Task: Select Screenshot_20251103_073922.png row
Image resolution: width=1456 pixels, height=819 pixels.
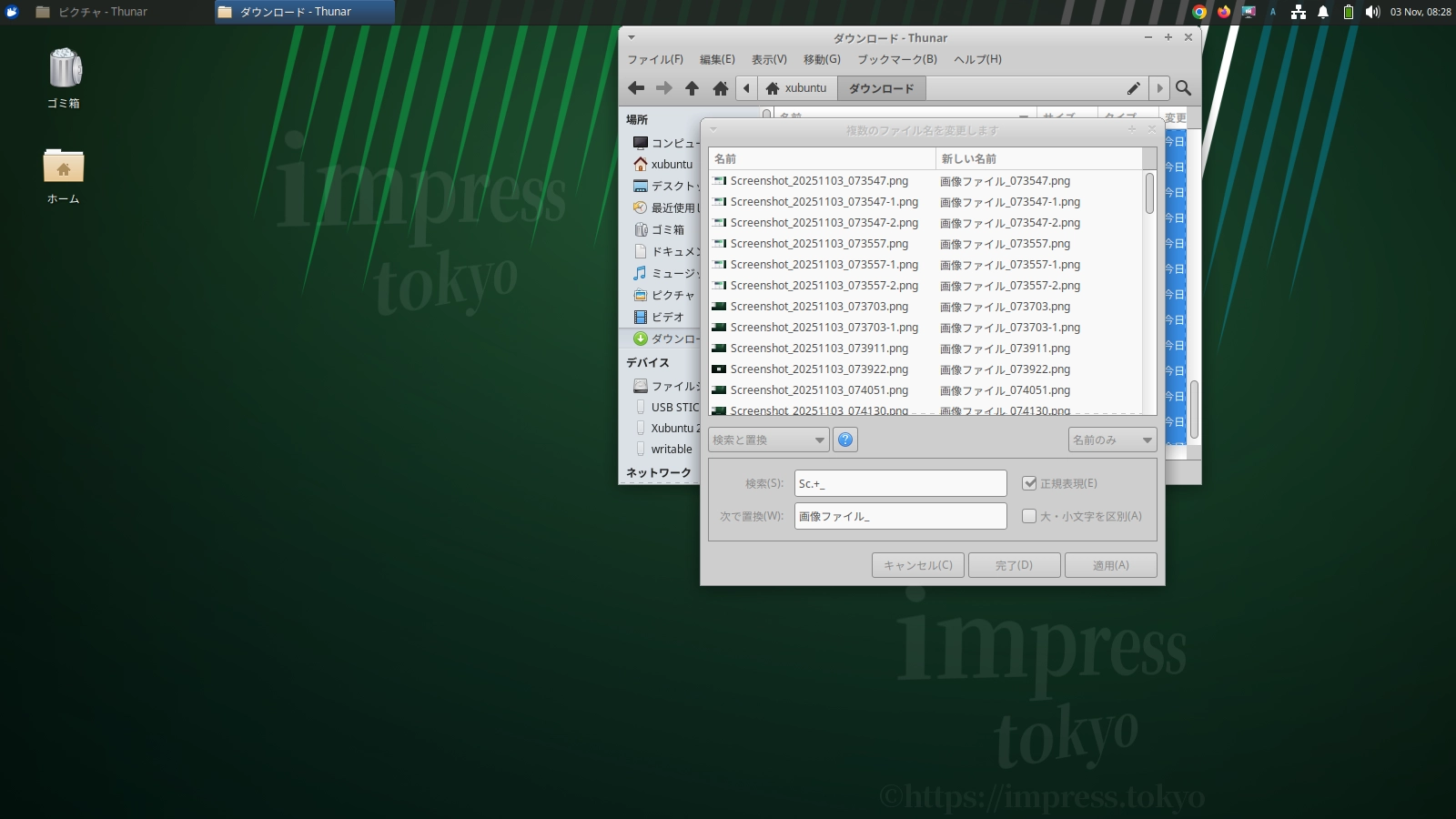Action: pyautogui.click(x=925, y=369)
